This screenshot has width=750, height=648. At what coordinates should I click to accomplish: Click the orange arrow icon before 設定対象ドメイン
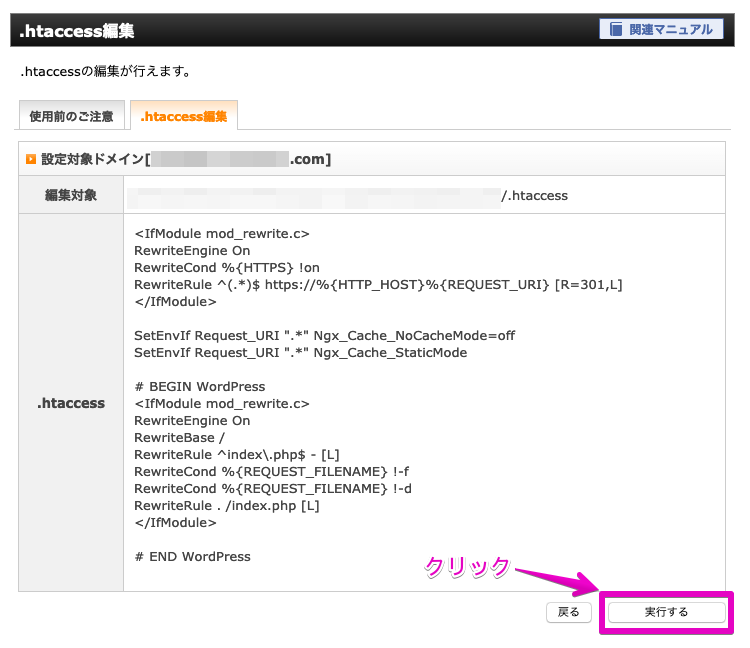coord(31,159)
